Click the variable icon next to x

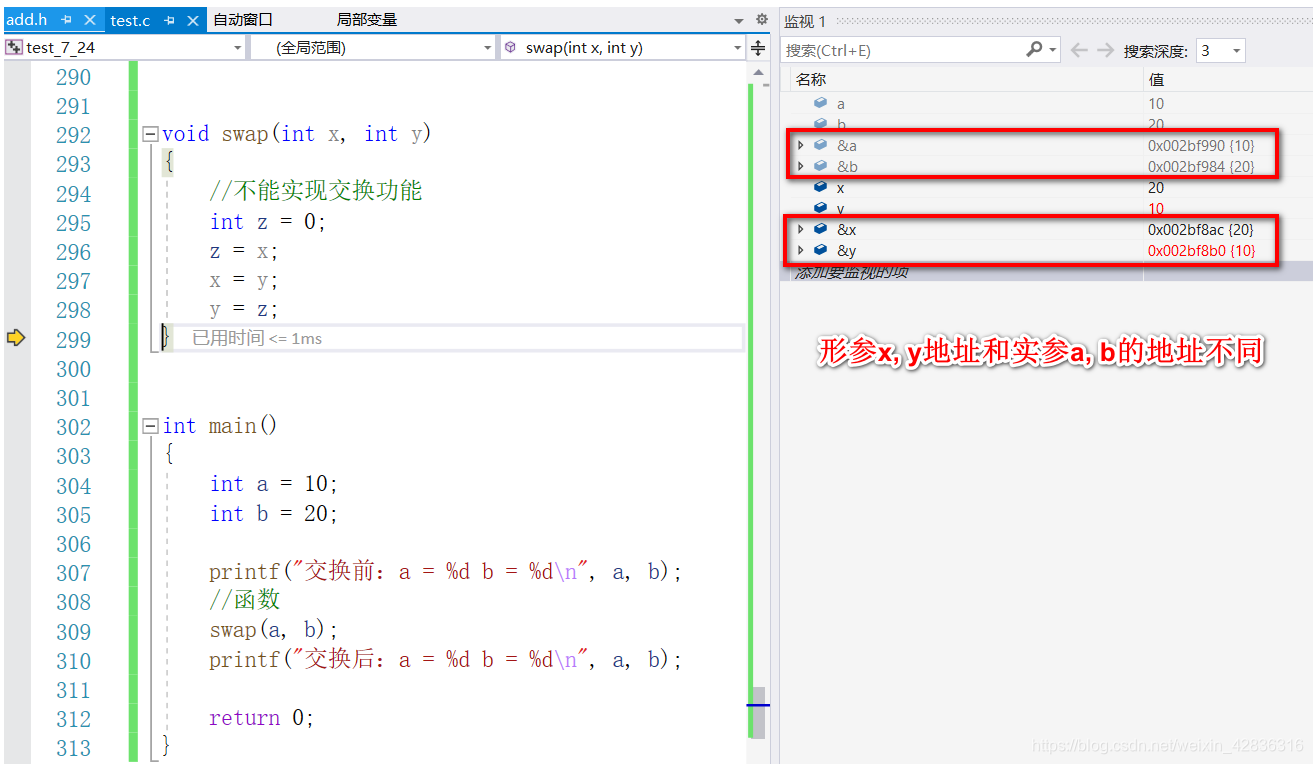click(821, 188)
